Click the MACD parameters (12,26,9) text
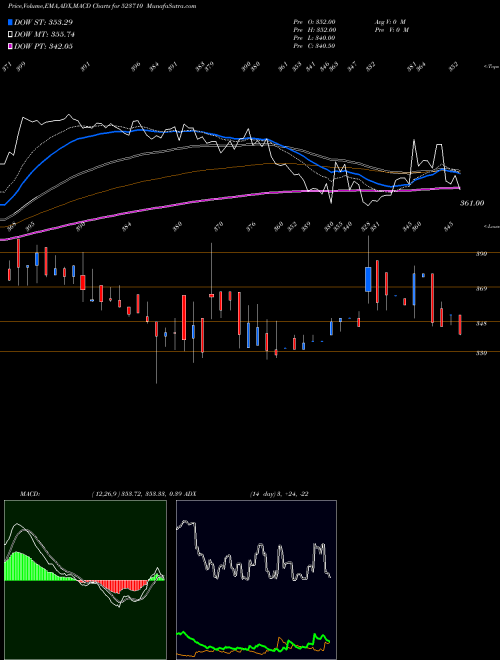Screen dimensions: 500x660 [105, 494]
